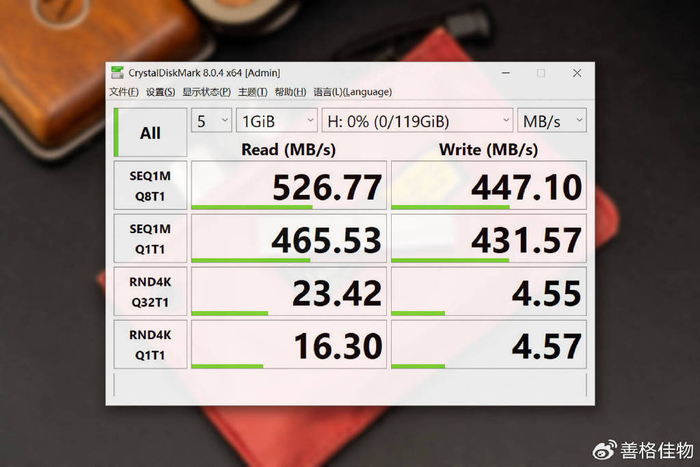The height and width of the screenshot is (467, 700).
Task: Click the 526.77 read result
Action: click(289, 185)
